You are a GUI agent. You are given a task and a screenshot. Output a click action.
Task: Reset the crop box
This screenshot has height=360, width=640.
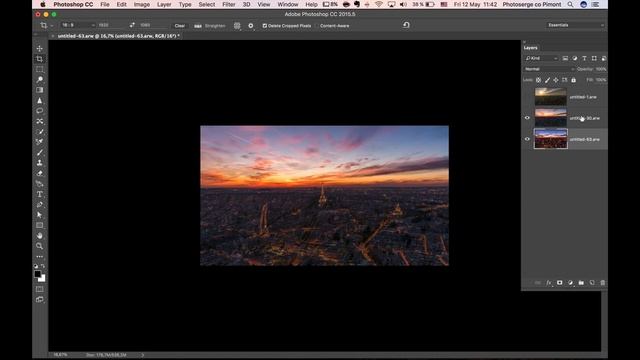[406, 25]
